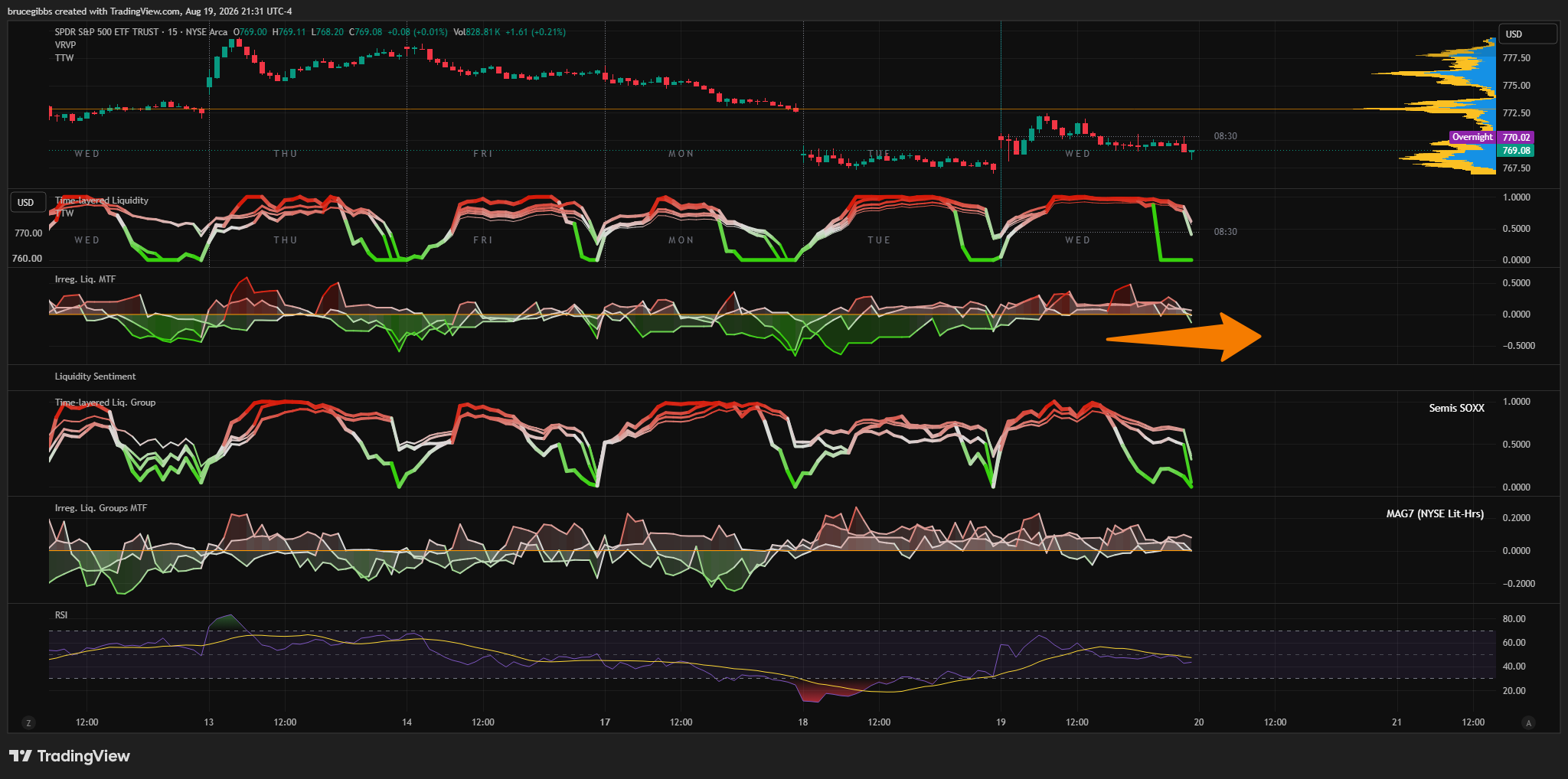Toggle the A auto-scale icon
This screenshot has width=1568, height=779.
pyautogui.click(x=1528, y=723)
